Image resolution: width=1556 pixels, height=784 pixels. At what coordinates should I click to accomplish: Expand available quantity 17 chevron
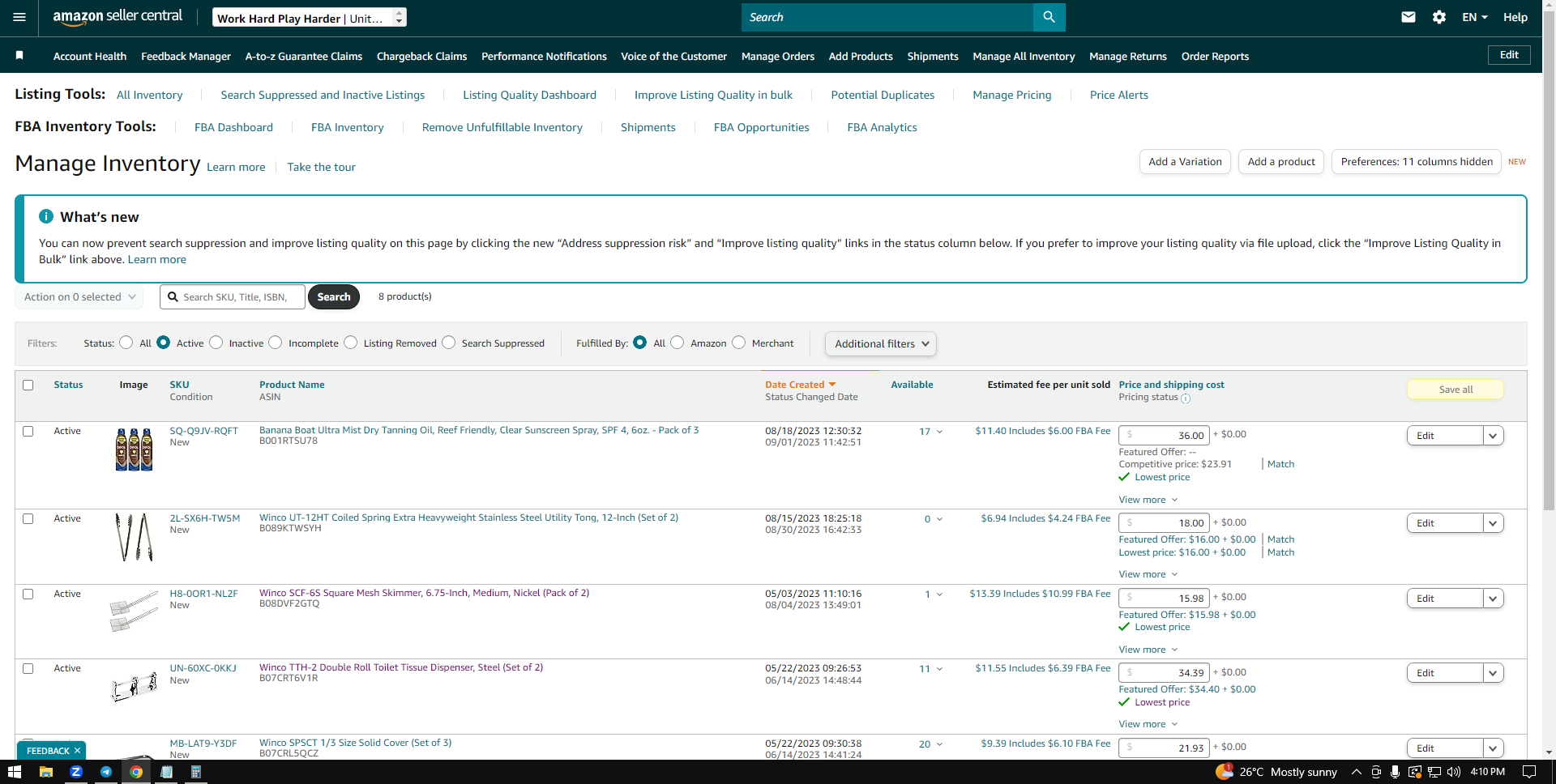pos(939,432)
